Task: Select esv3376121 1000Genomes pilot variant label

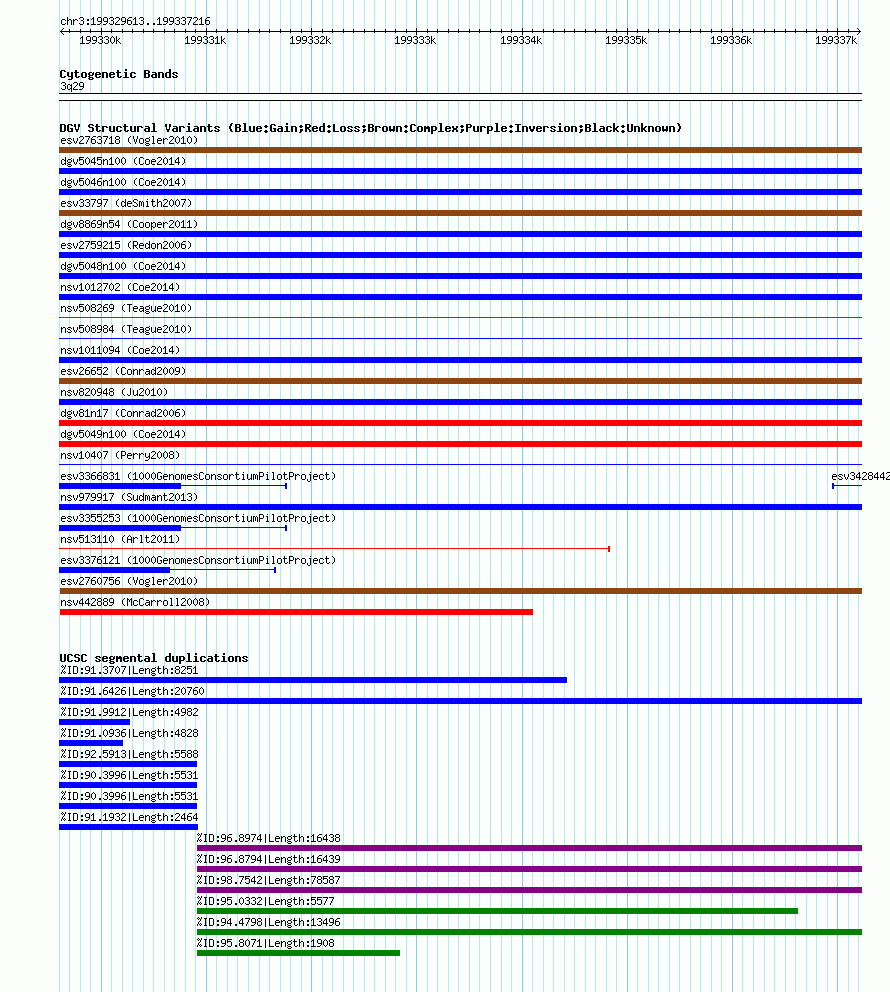Action: coord(198,561)
